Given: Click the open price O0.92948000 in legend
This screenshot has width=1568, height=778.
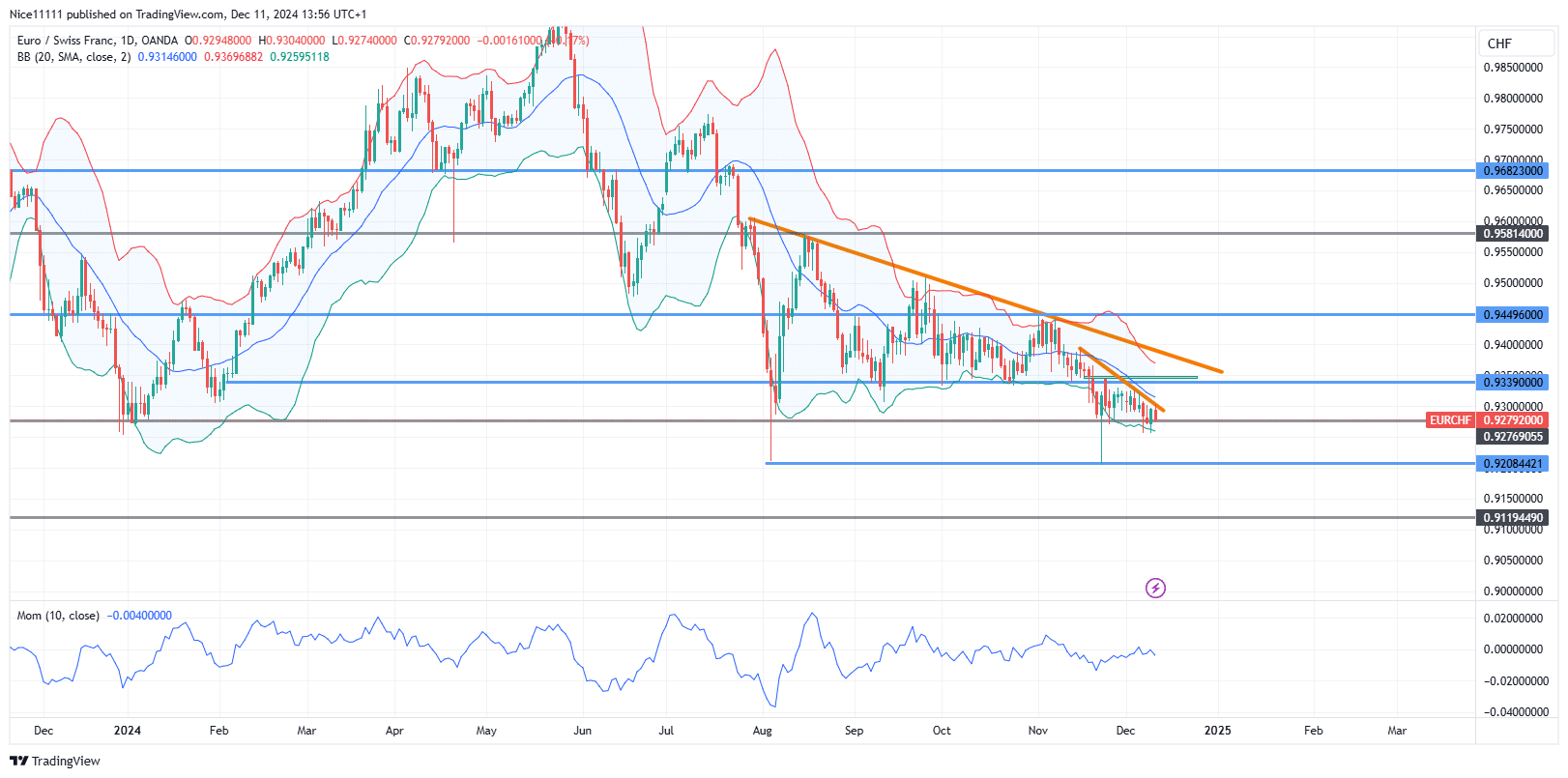Looking at the screenshot, I should [218, 41].
